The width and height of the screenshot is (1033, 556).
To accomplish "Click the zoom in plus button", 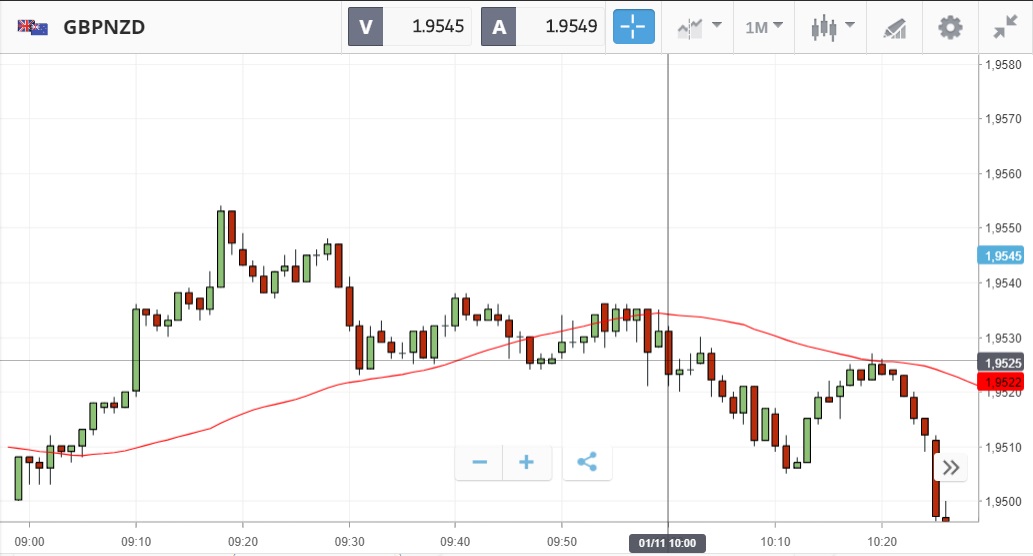I will pyautogui.click(x=526, y=462).
